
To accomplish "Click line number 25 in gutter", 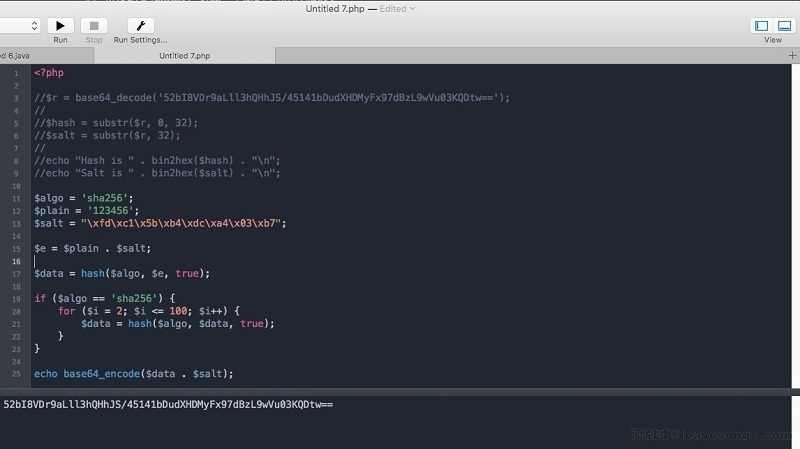I will (16, 373).
